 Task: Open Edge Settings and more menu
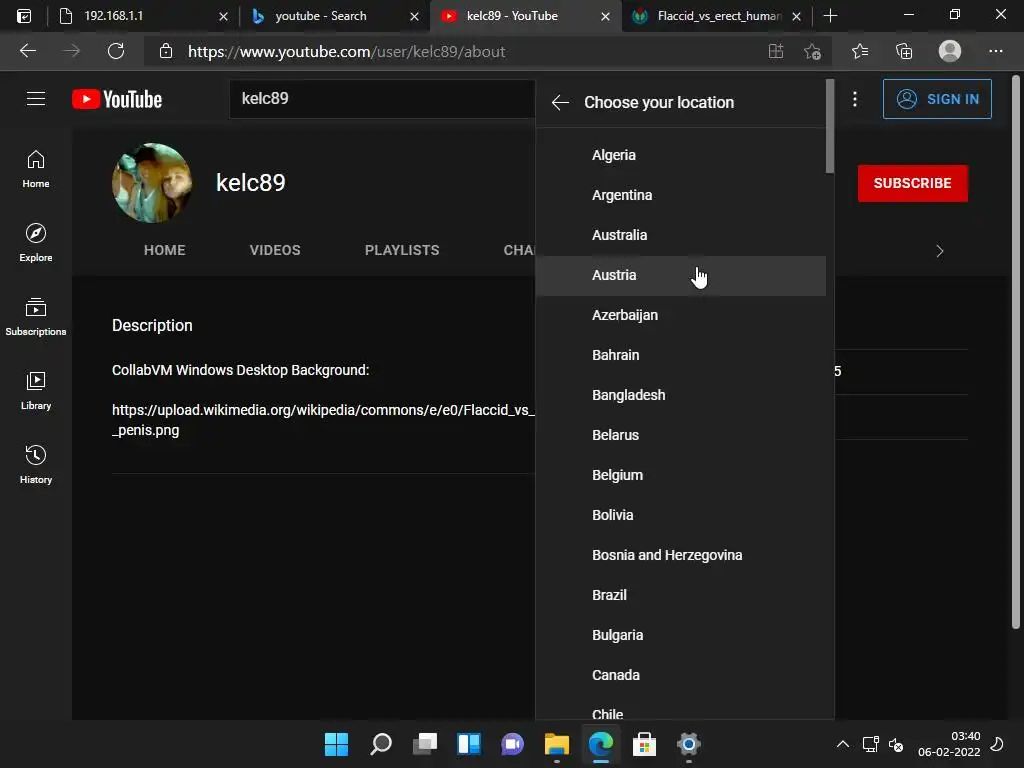coord(995,51)
